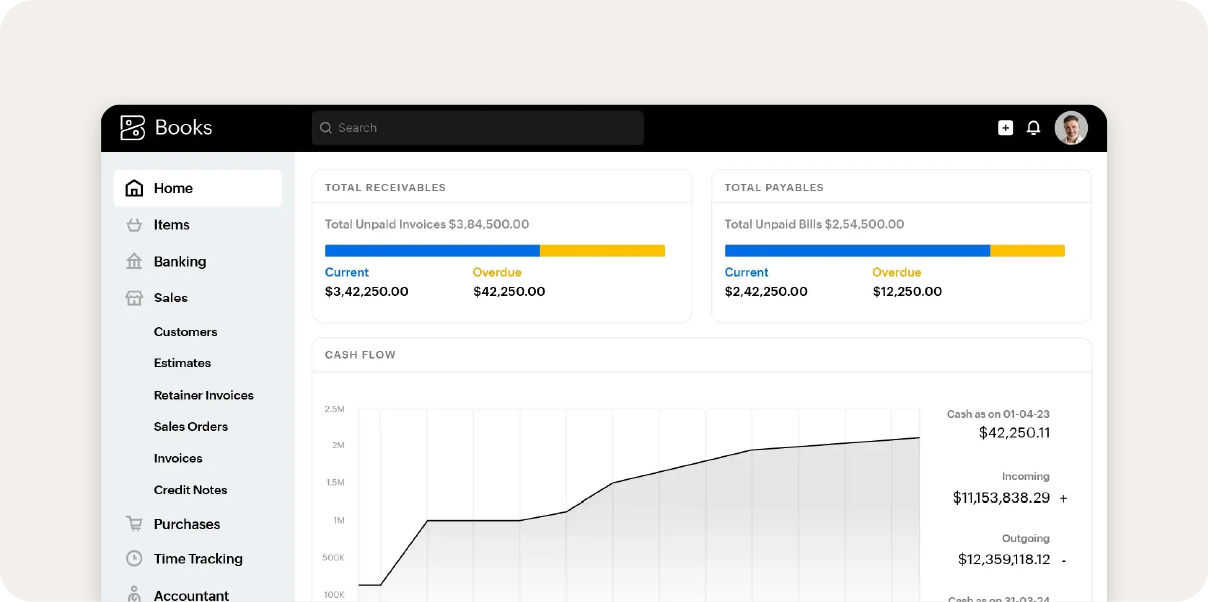
Task: Click the Time Tracking clock icon
Action: (x=134, y=558)
